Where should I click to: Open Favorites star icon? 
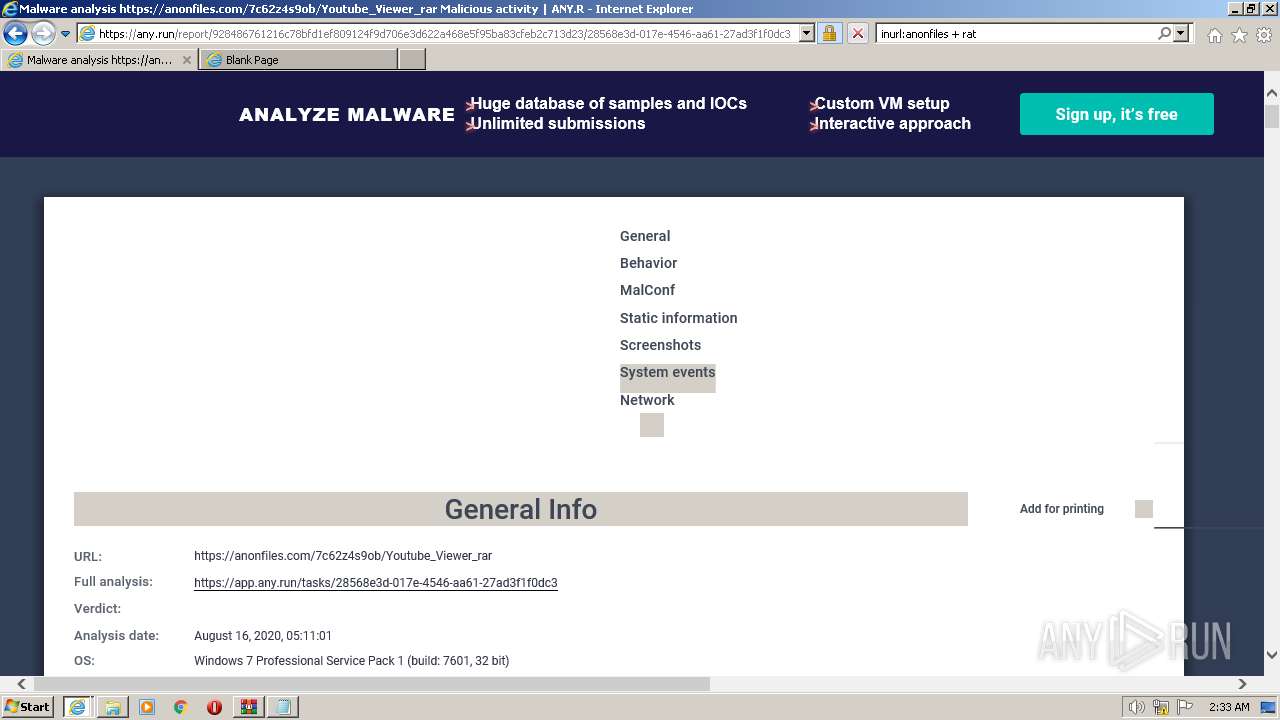tap(1239, 35)
